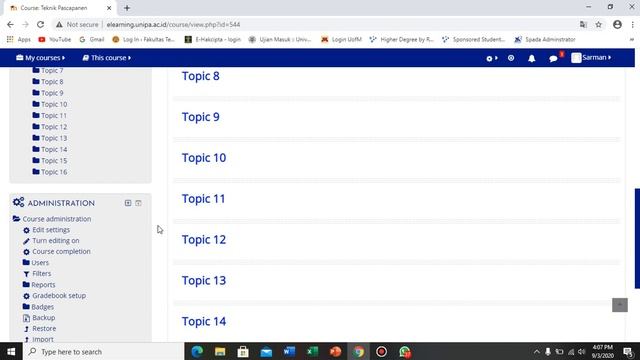
Task: Open Topic 13 in the navigation sidebar
Action: pos(54,138)
